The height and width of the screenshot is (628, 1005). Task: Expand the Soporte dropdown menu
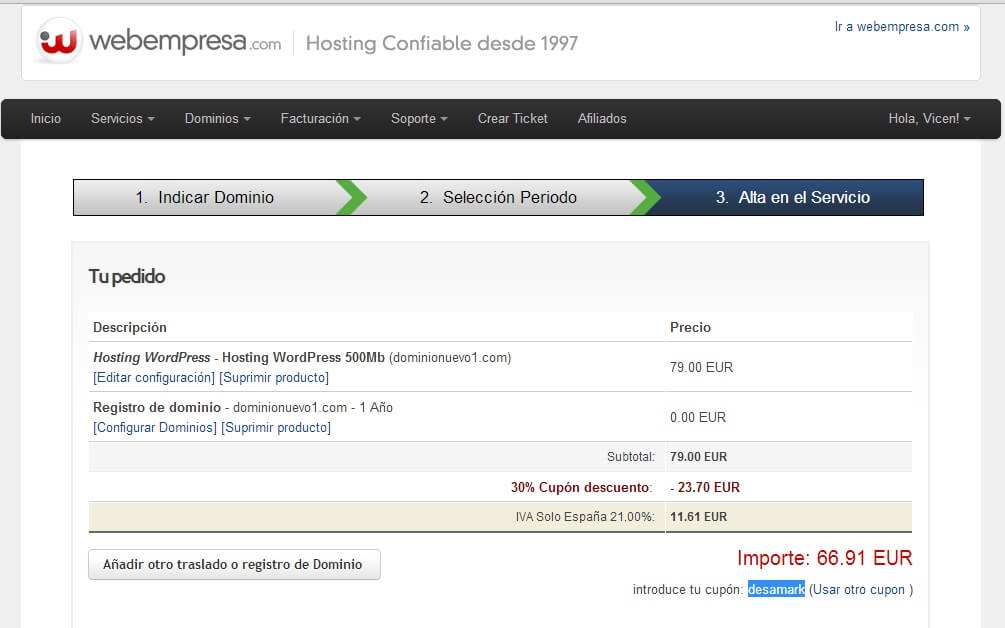(419, 119)
